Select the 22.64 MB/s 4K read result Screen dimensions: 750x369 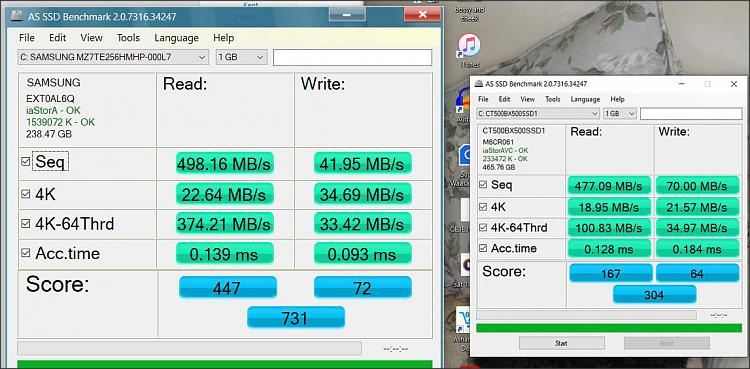pyautogui.click(x=224, y=194)
